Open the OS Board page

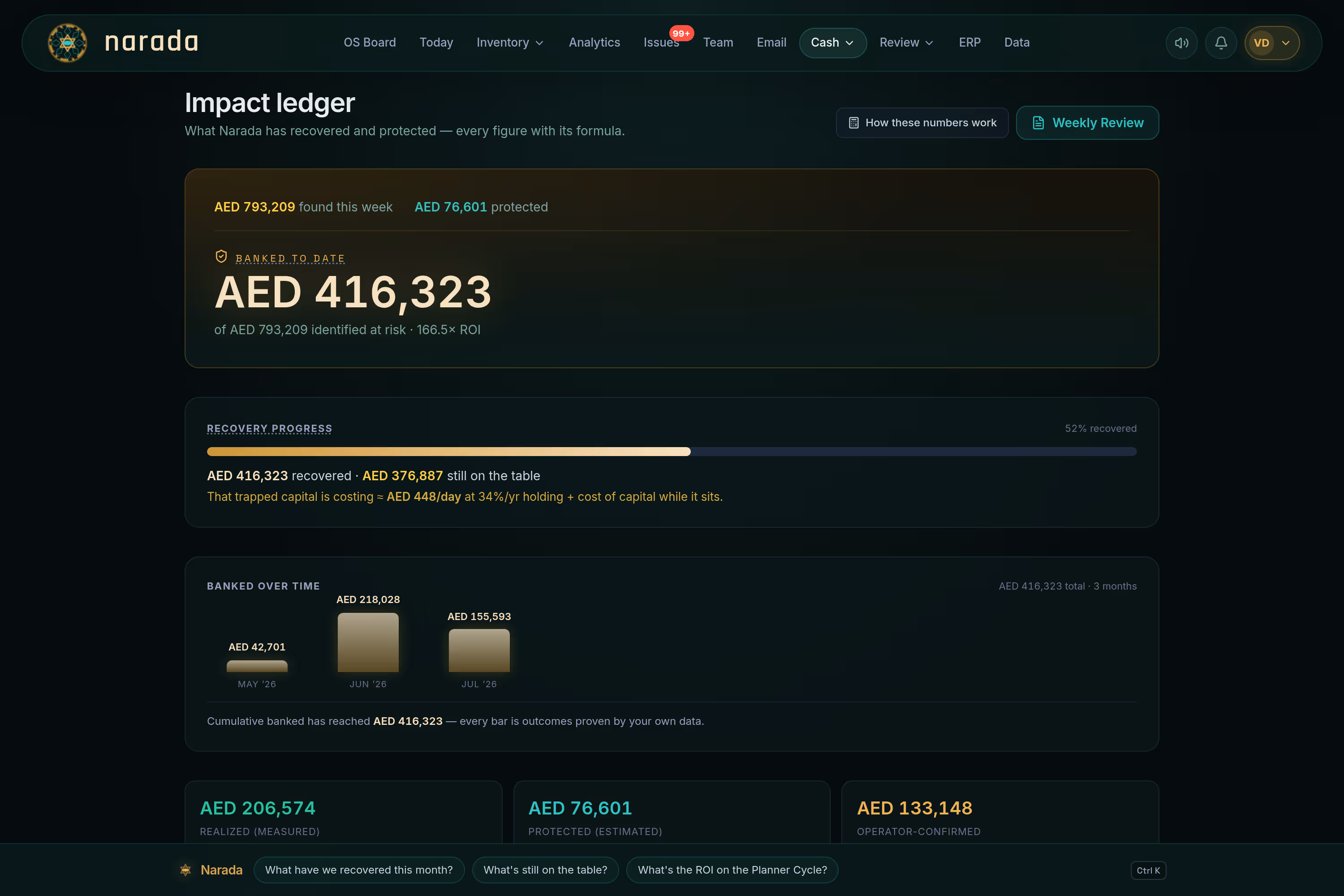[370, 43]
